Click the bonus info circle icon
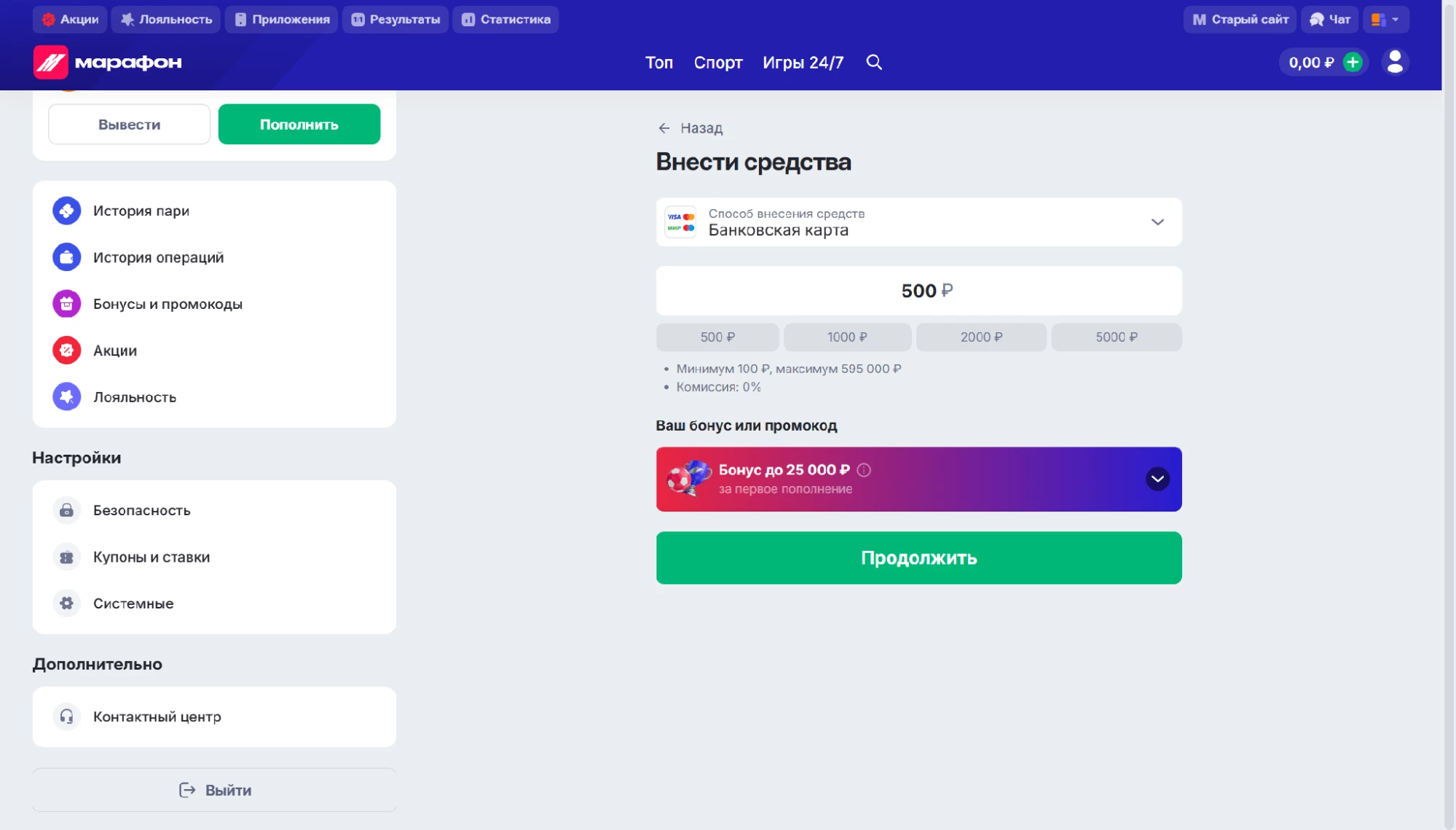This screenshot has width=1456, height=830. coord(864,470)
